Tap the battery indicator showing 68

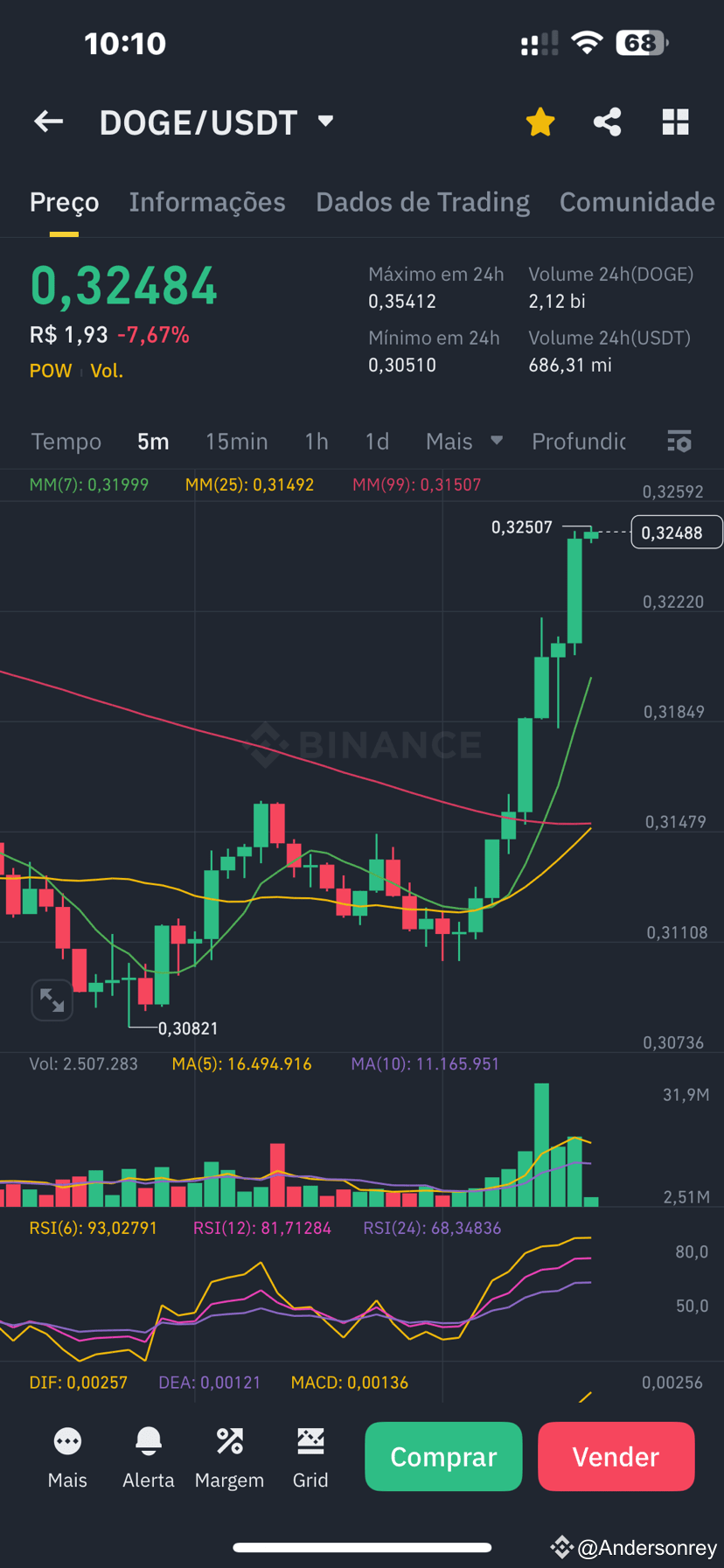point(642,42)
